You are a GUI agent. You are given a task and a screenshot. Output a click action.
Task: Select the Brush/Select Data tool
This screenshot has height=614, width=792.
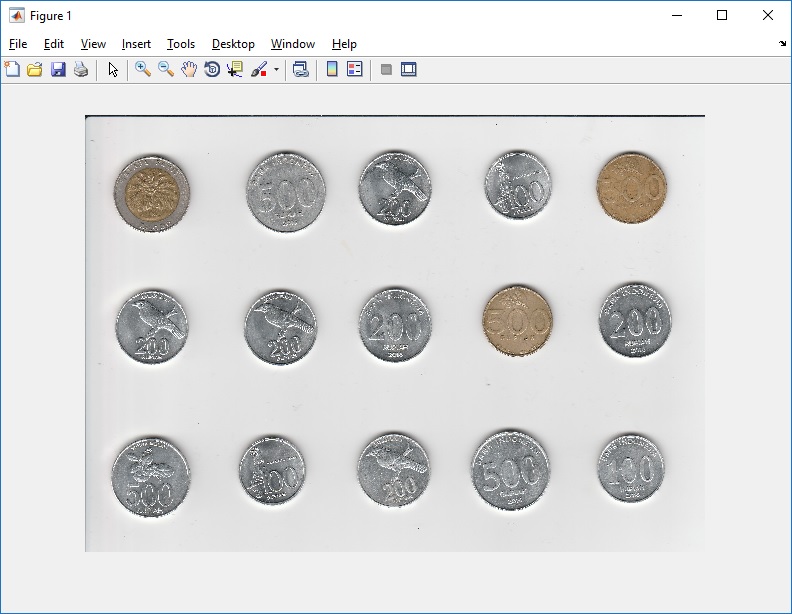click(259, 70)
